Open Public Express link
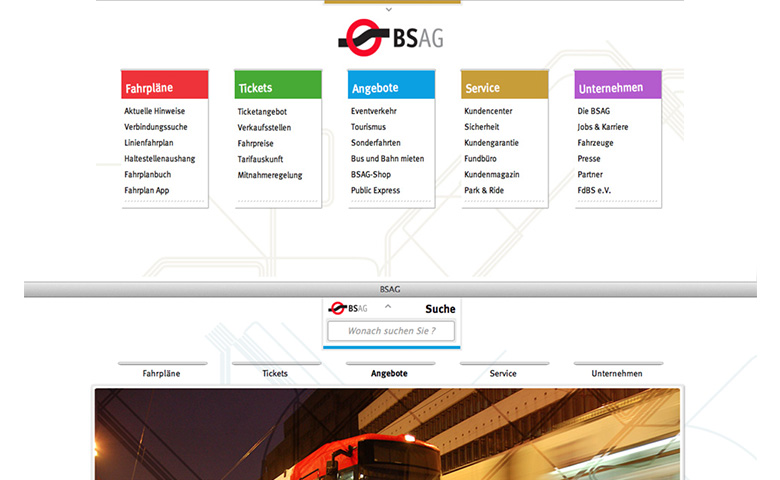Viewport: 780px width, 480px height. point(375,191)
